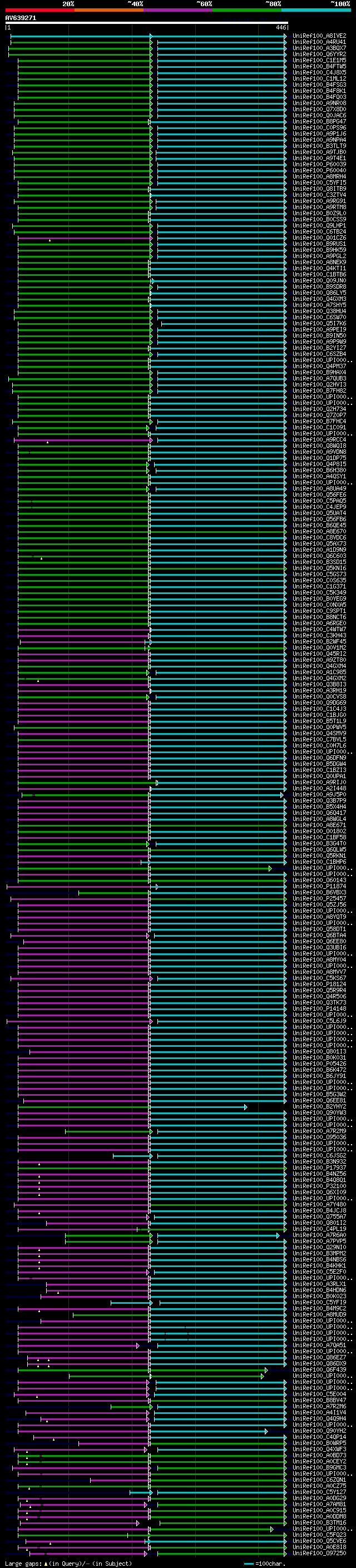356x1568 pixels.
Task: Click hit UniRef100_C6TB24
Action: [x=319, y=231]
